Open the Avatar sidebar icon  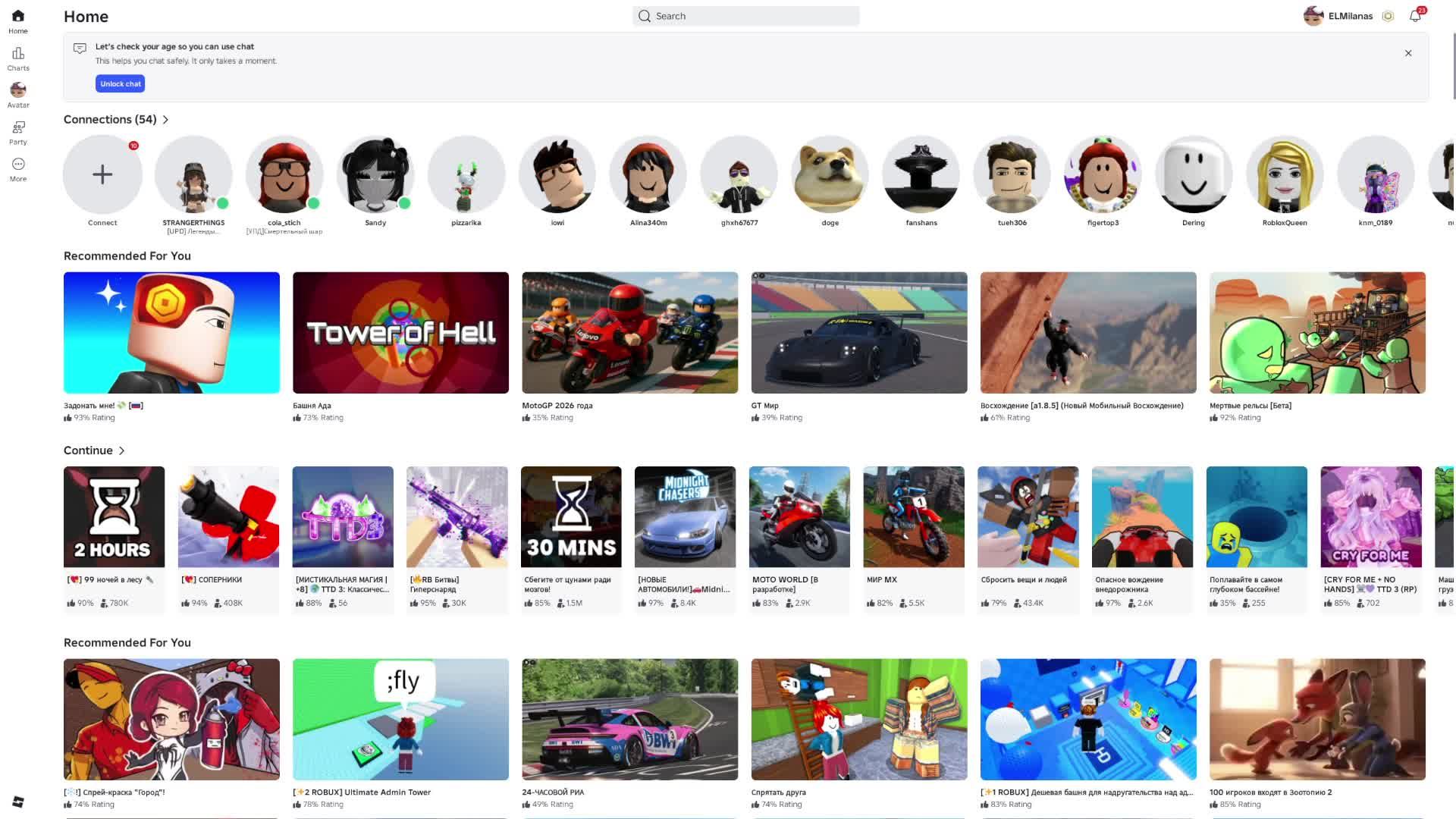[18, 95]
